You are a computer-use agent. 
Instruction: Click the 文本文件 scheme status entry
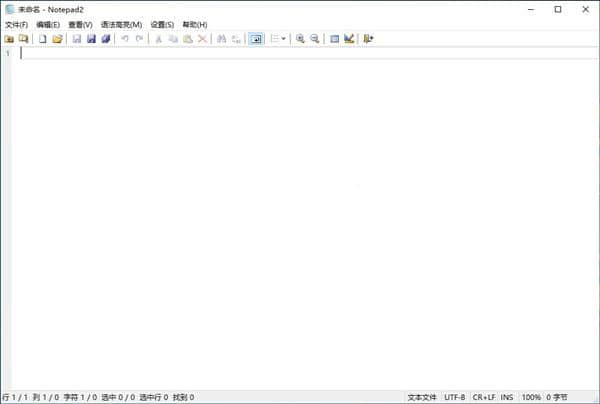tap(422, 397)
